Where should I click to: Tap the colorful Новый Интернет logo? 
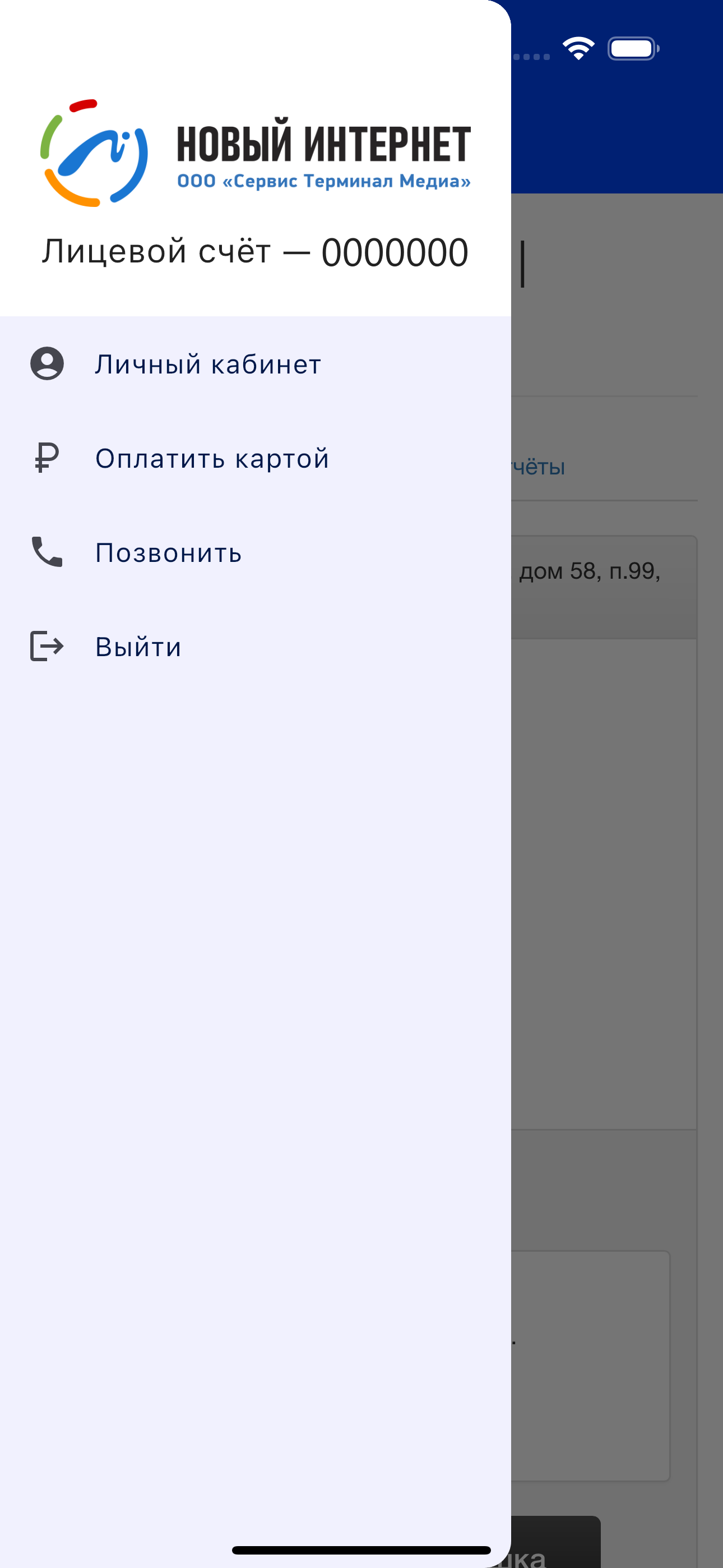[x=94, y=153]
